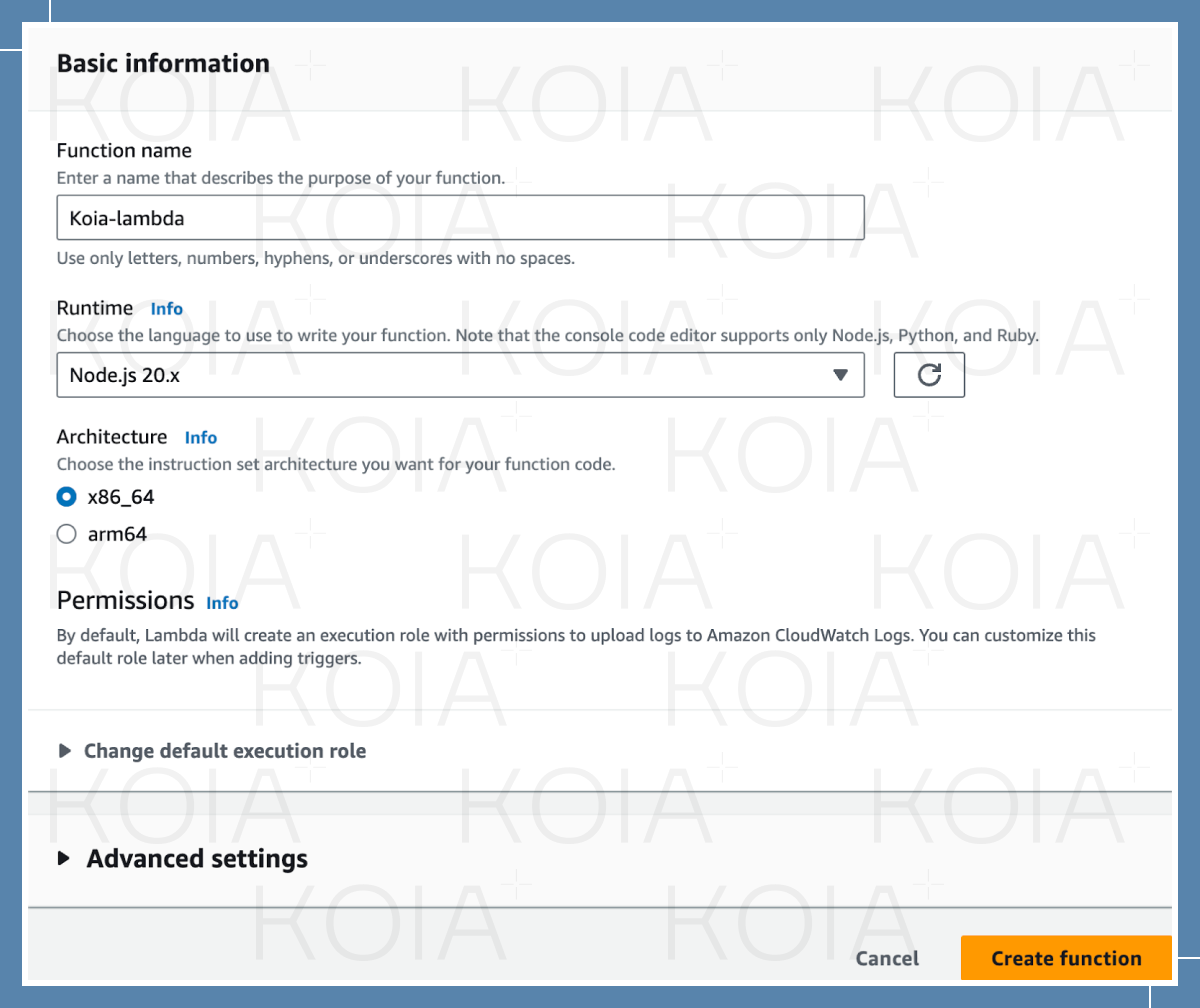Click the refresh runtime list icon button
The height and width of the screenshot is (1008, 1200).
coord(929,375)
